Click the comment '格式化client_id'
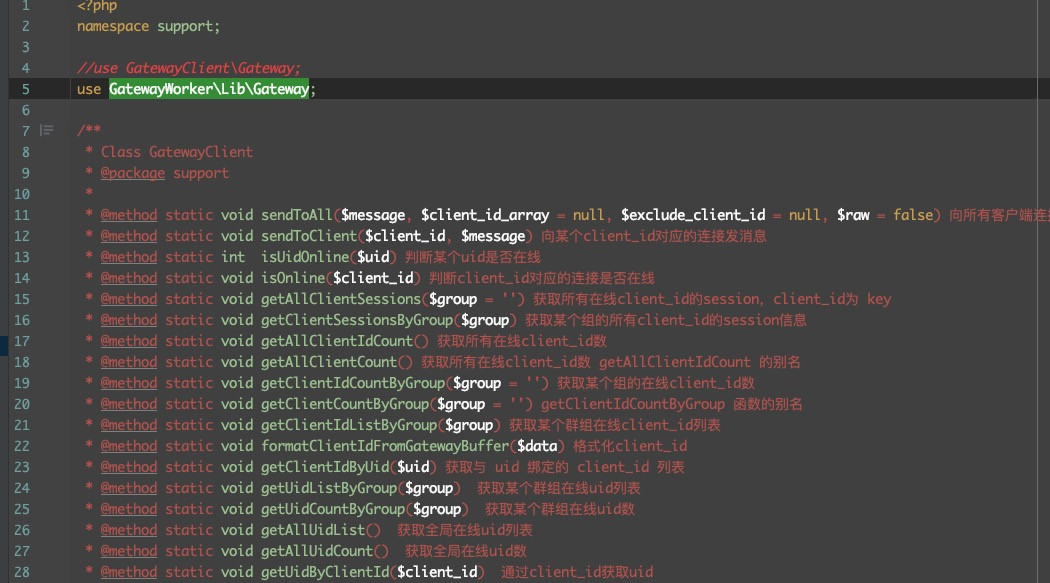 pos(630,446)
